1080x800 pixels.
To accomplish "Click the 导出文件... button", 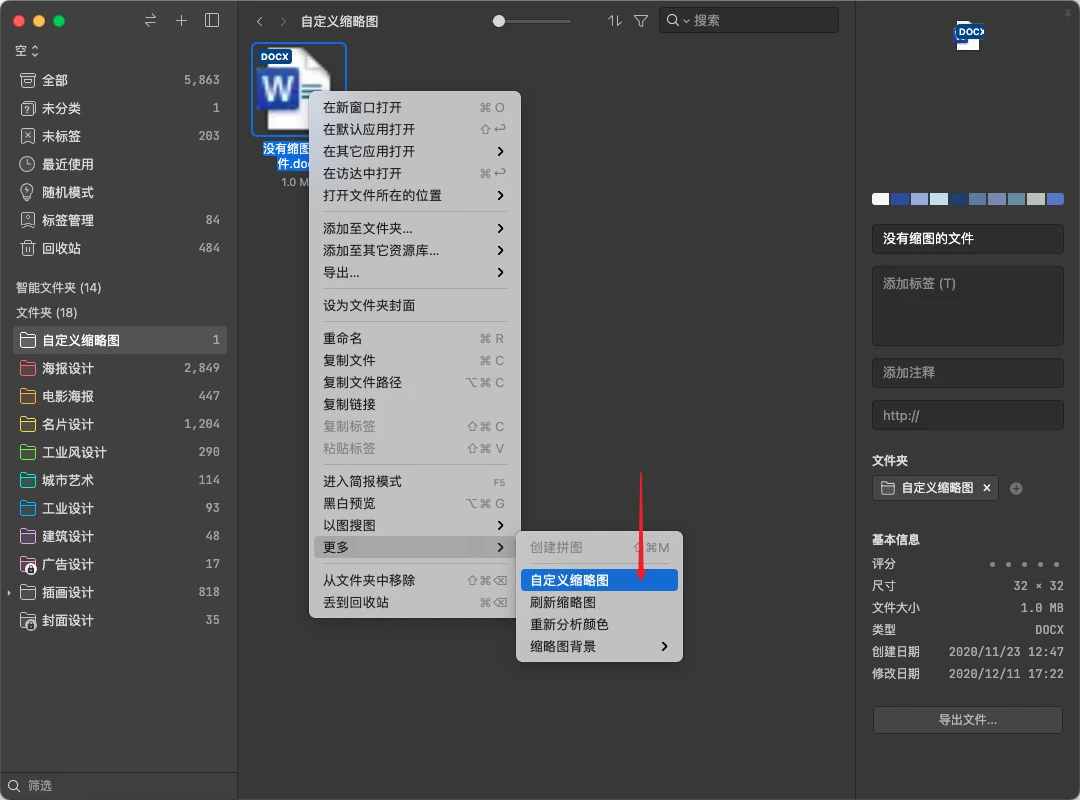I will tap(967, 720).
